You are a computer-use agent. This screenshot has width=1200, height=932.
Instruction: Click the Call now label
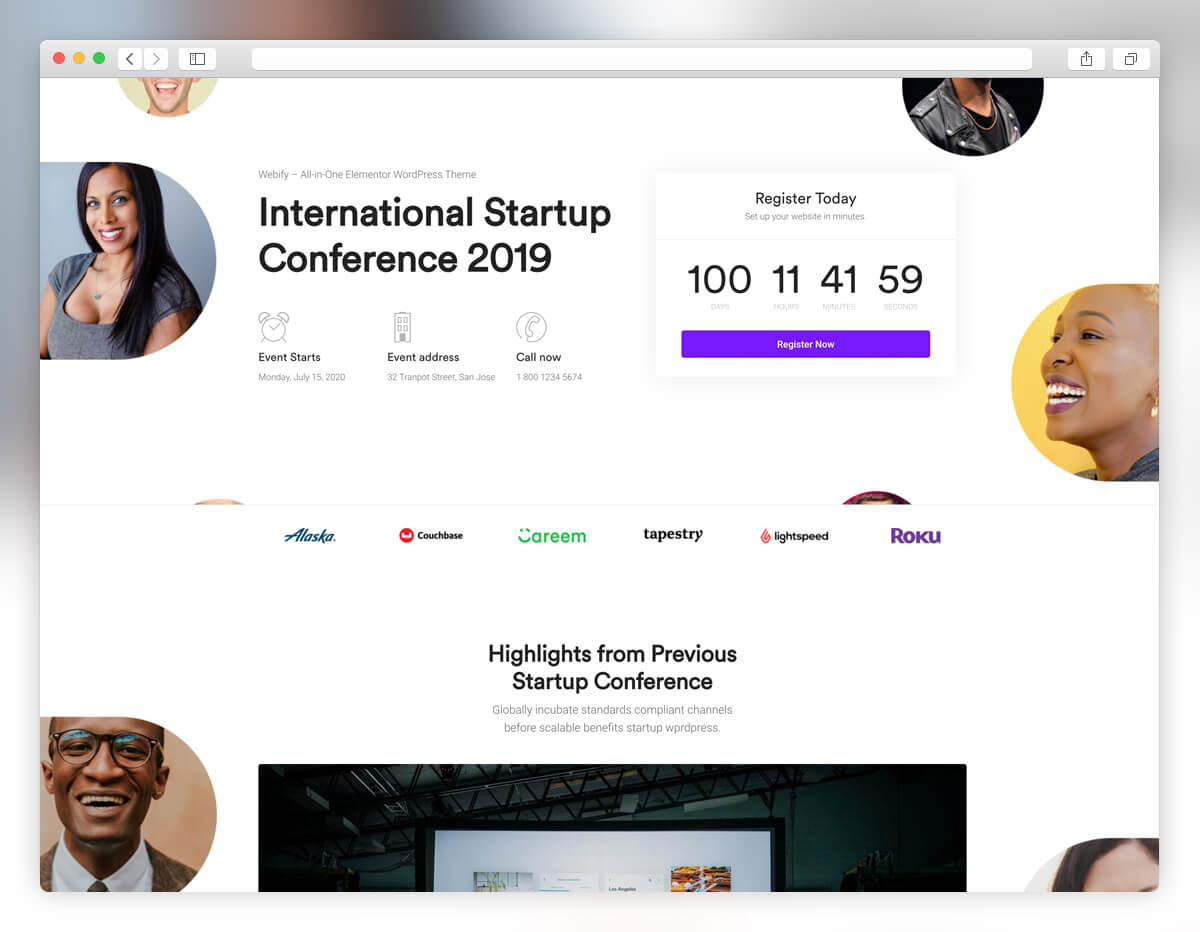pos(539,357)
